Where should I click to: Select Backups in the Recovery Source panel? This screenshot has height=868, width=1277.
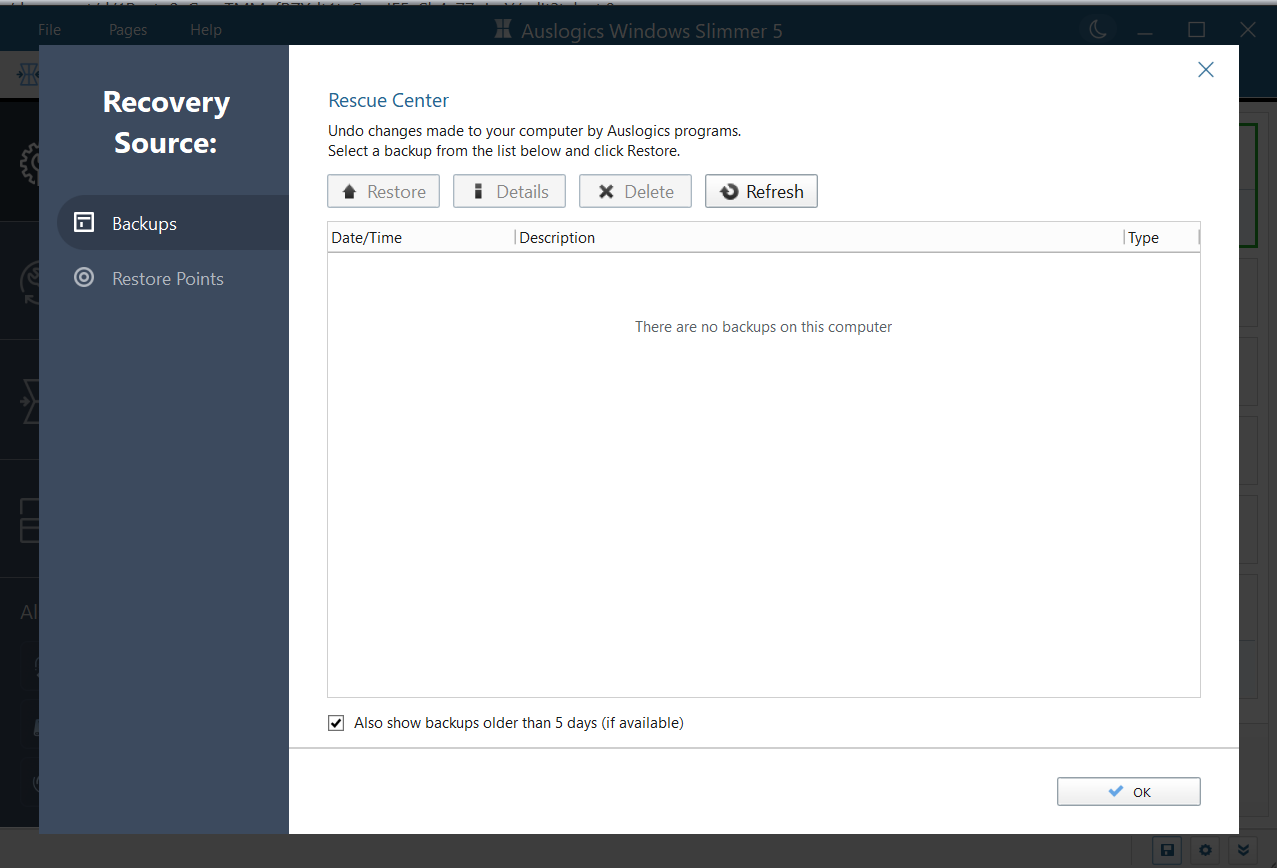tap(173, 223)
